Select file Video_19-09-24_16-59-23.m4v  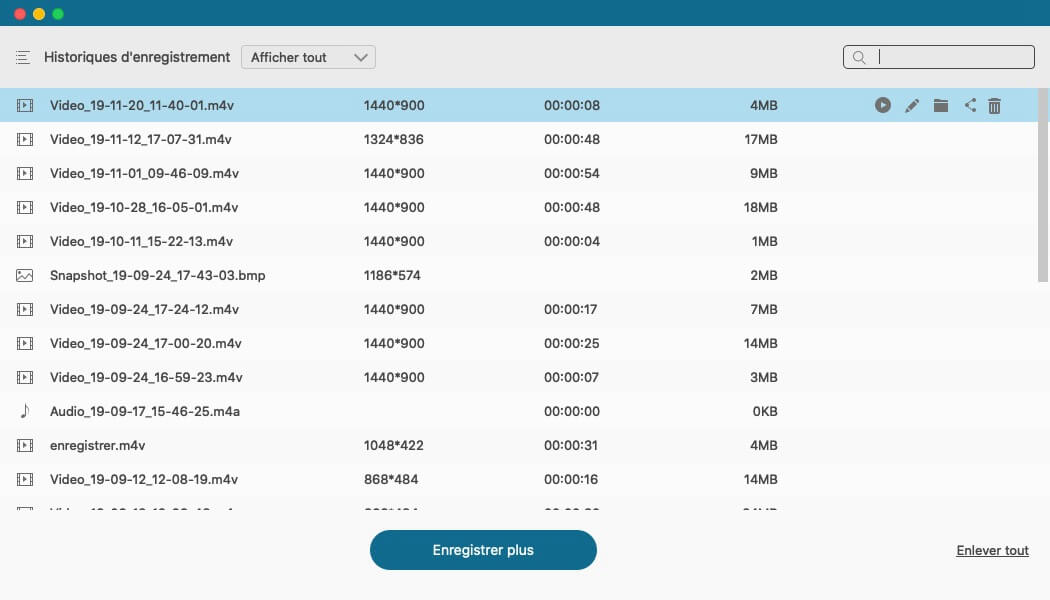click(146, 377)
